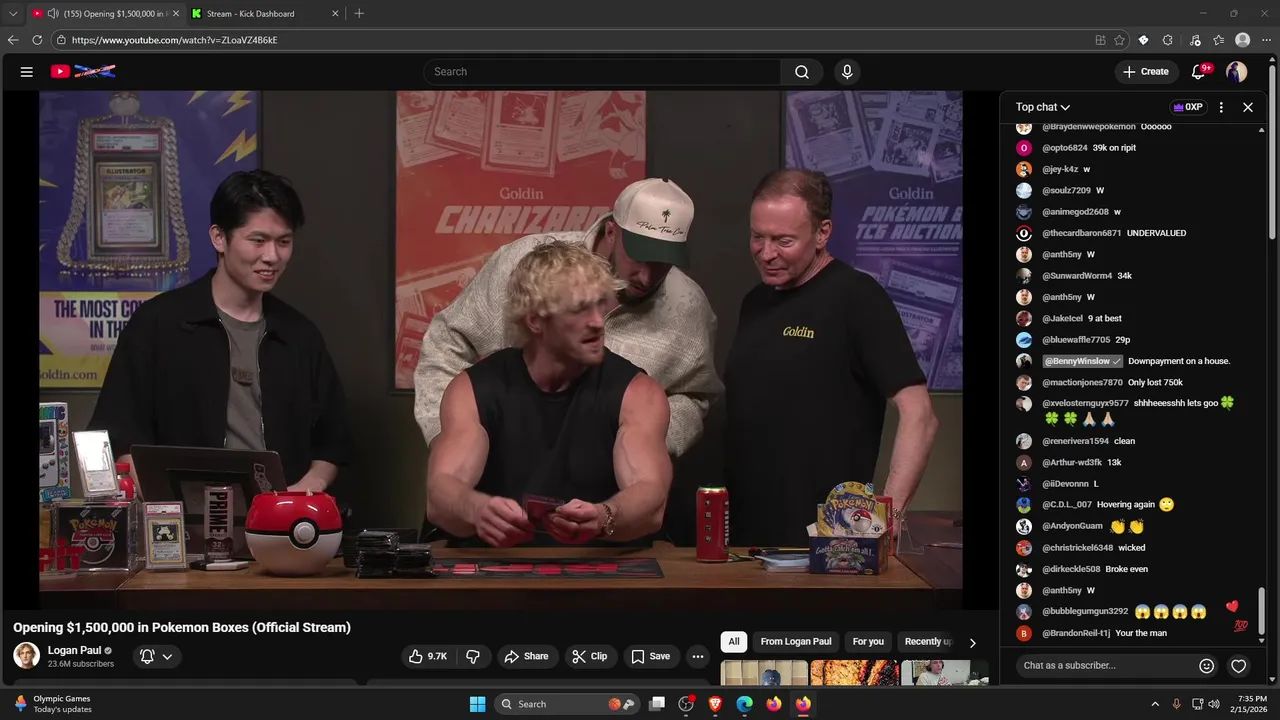Open live chat more options menu
1280x720 pixels.
point(1221,107)
